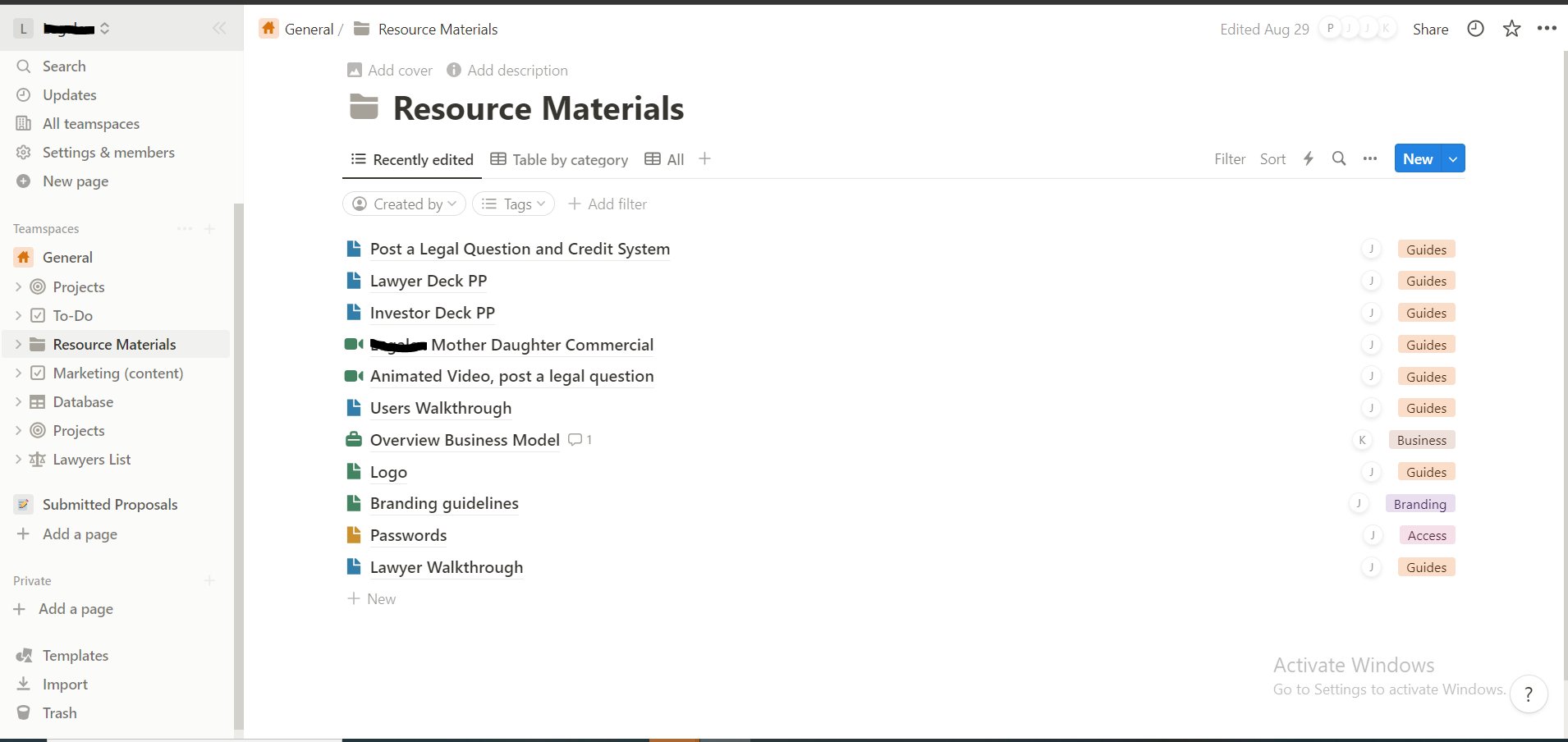Screen dimensions: 1568x742
Task: Collapse the sidebar with double-chevron icon
Action: [219, 29]
